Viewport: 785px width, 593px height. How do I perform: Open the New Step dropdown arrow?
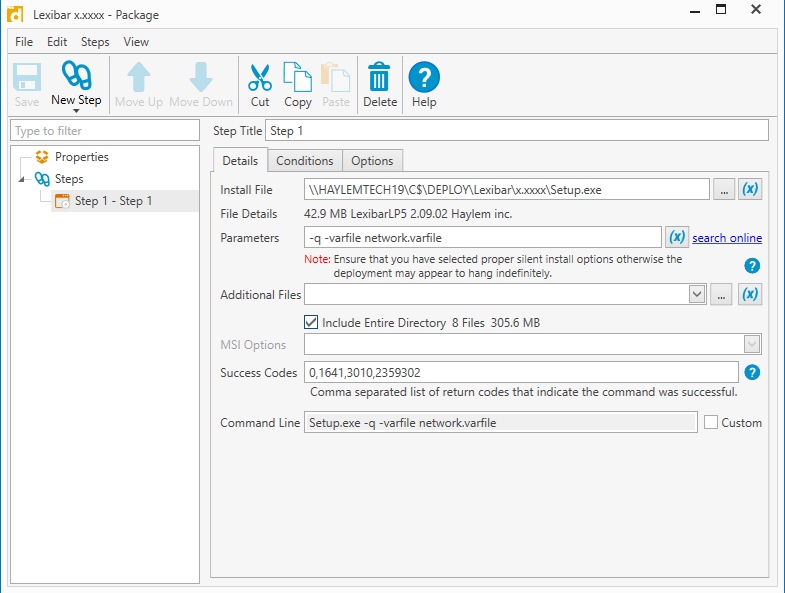[x=76, y=110]
